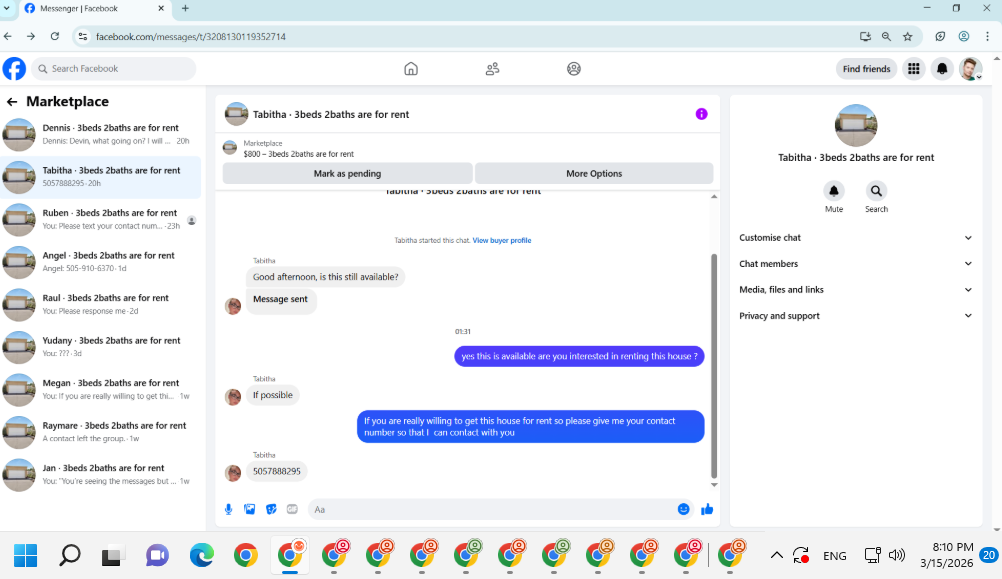Bookmark this page star icon
Screen dimensions: 1002x579
pyautogui.click(x=907, y=36)
